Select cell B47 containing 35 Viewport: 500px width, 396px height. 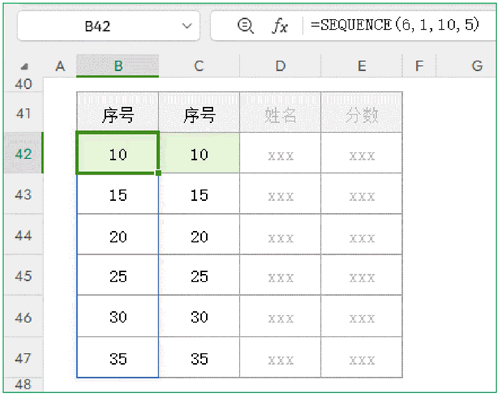(118, 358)
